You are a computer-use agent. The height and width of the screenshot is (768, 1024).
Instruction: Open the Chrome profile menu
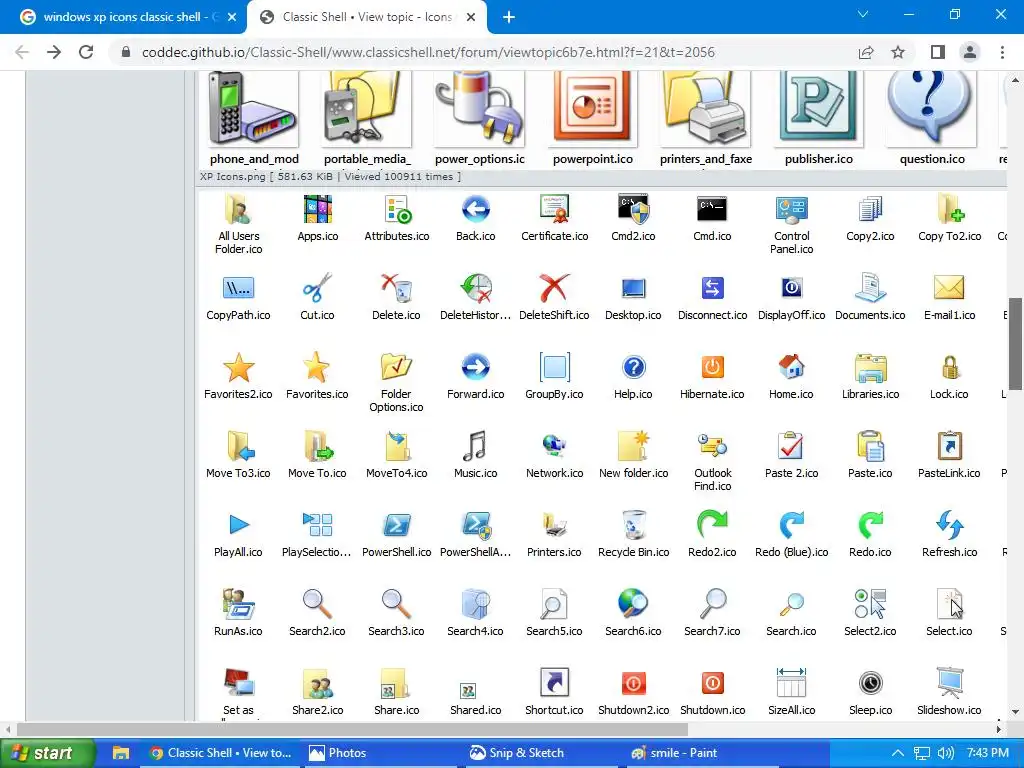pyautogui.click(x=970, y=52)
